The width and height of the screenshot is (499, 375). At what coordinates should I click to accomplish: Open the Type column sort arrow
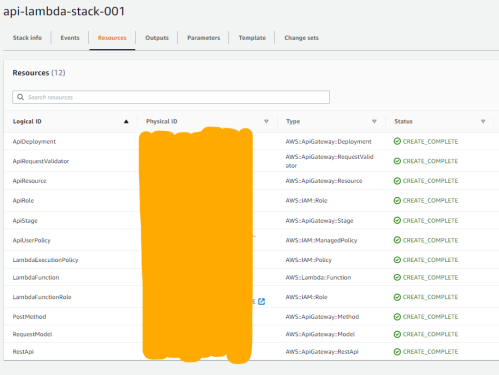[374, 122]
